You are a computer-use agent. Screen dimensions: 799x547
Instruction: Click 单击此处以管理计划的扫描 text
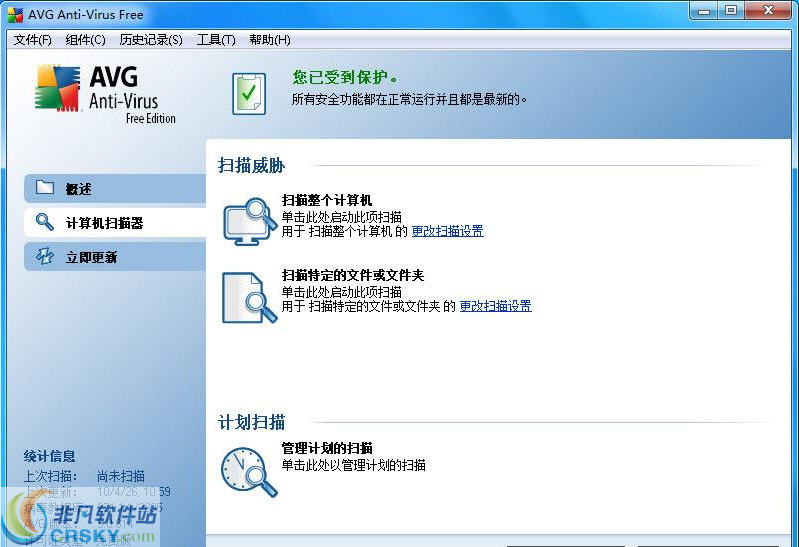click(x=354, y=465)
